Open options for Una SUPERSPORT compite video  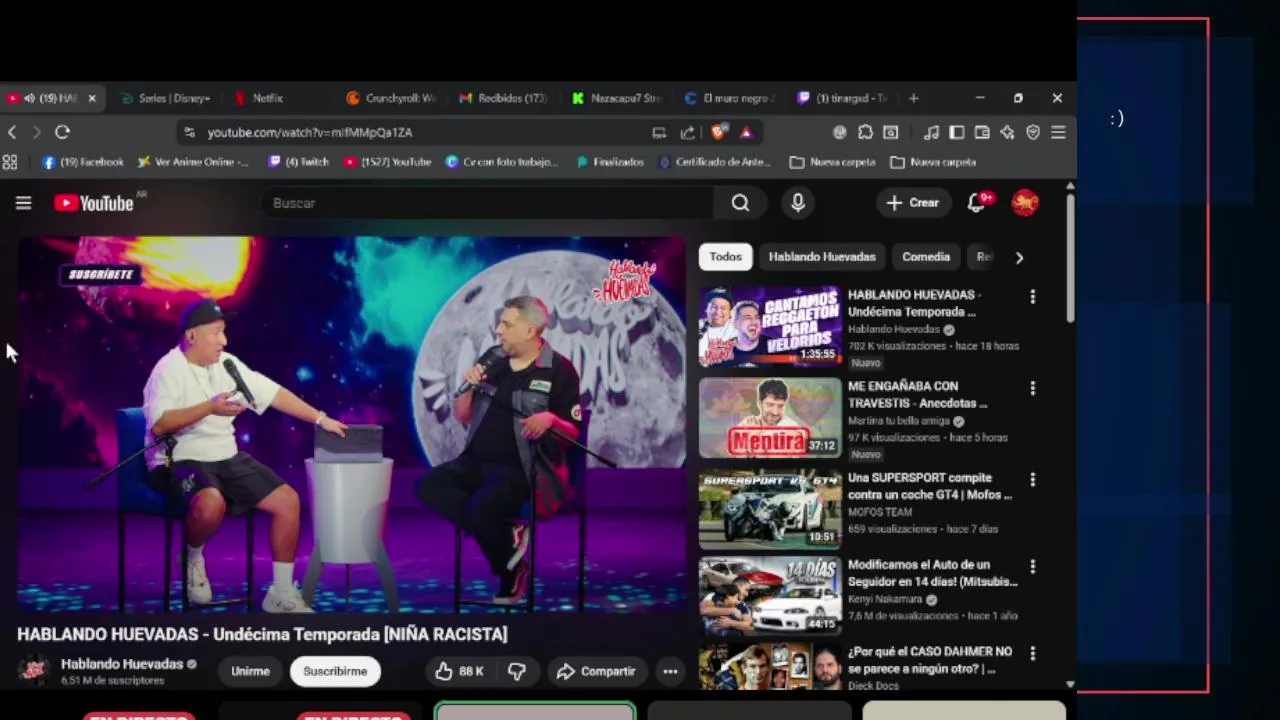pyautogui.click(x=1033, y=480)
